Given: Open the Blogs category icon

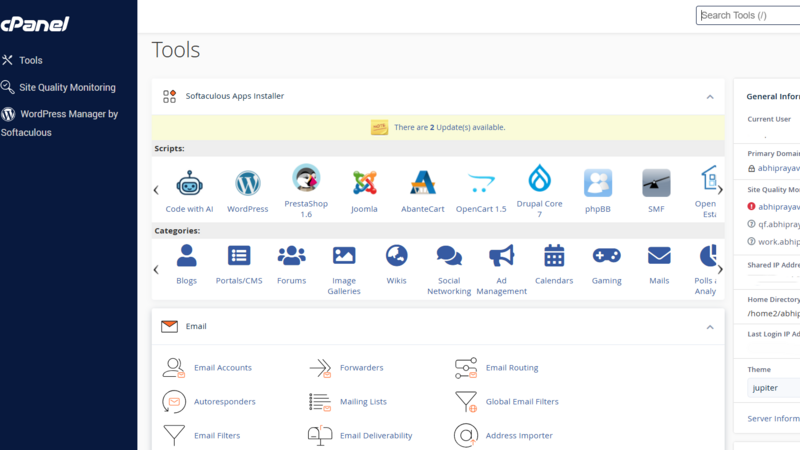Looking at the screenshot, I should [186, 255].
